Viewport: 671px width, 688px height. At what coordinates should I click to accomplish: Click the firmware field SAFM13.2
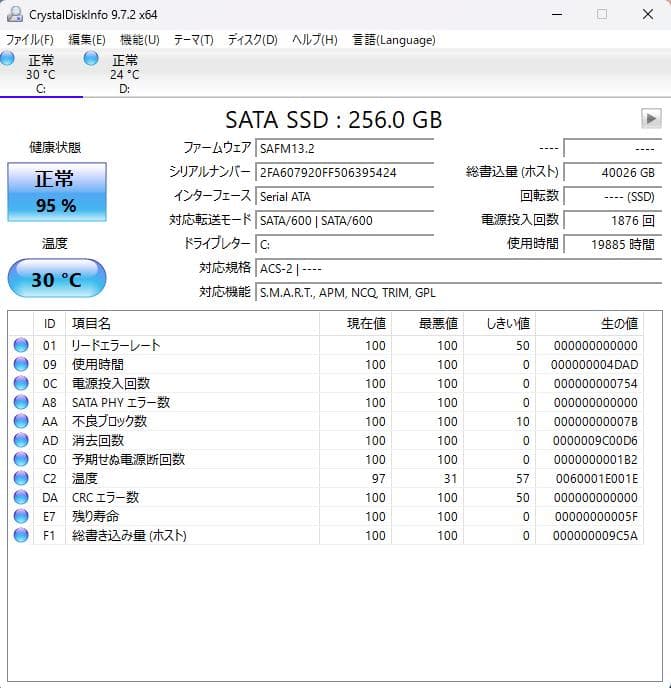coord(345,148)
